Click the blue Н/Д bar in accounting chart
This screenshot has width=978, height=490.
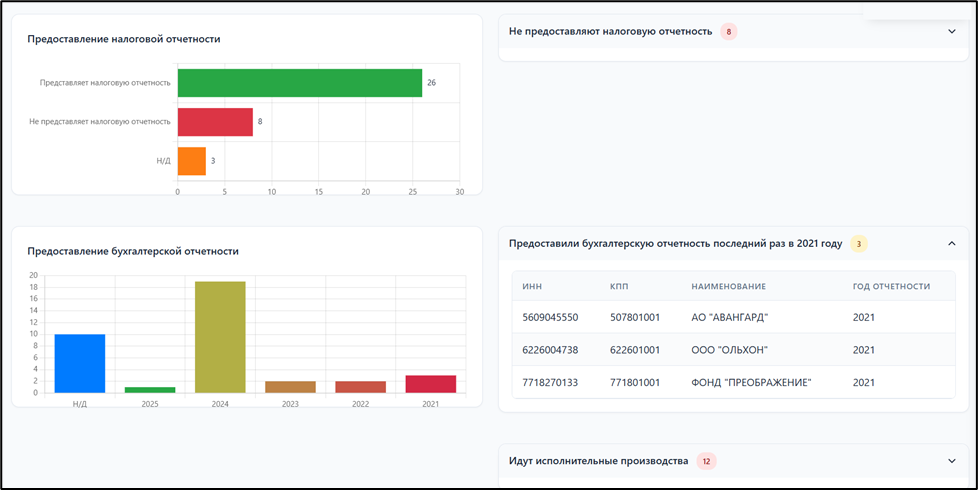click(80, 363)
